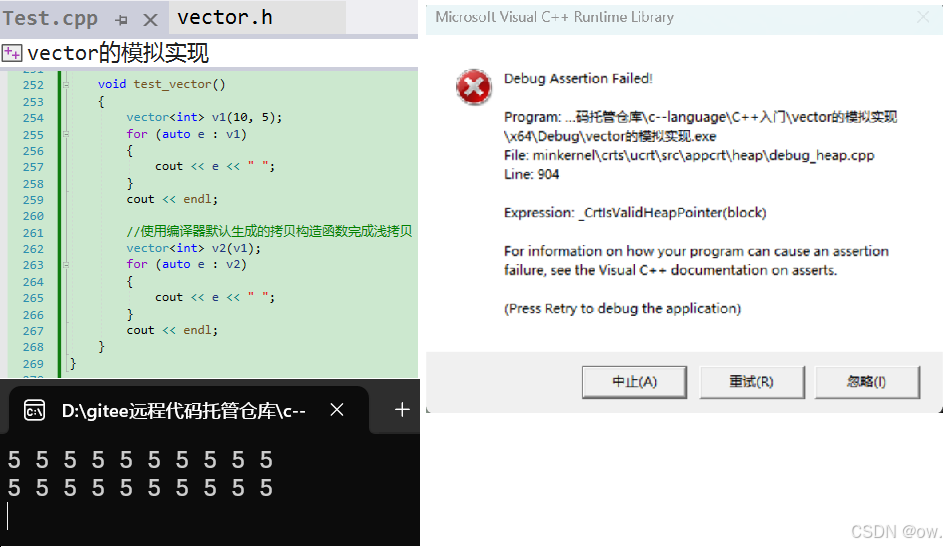This screenshot has height=547, width=946.
Task: Click cout << endl; on line 259
Action: click(x=172, y=199)
